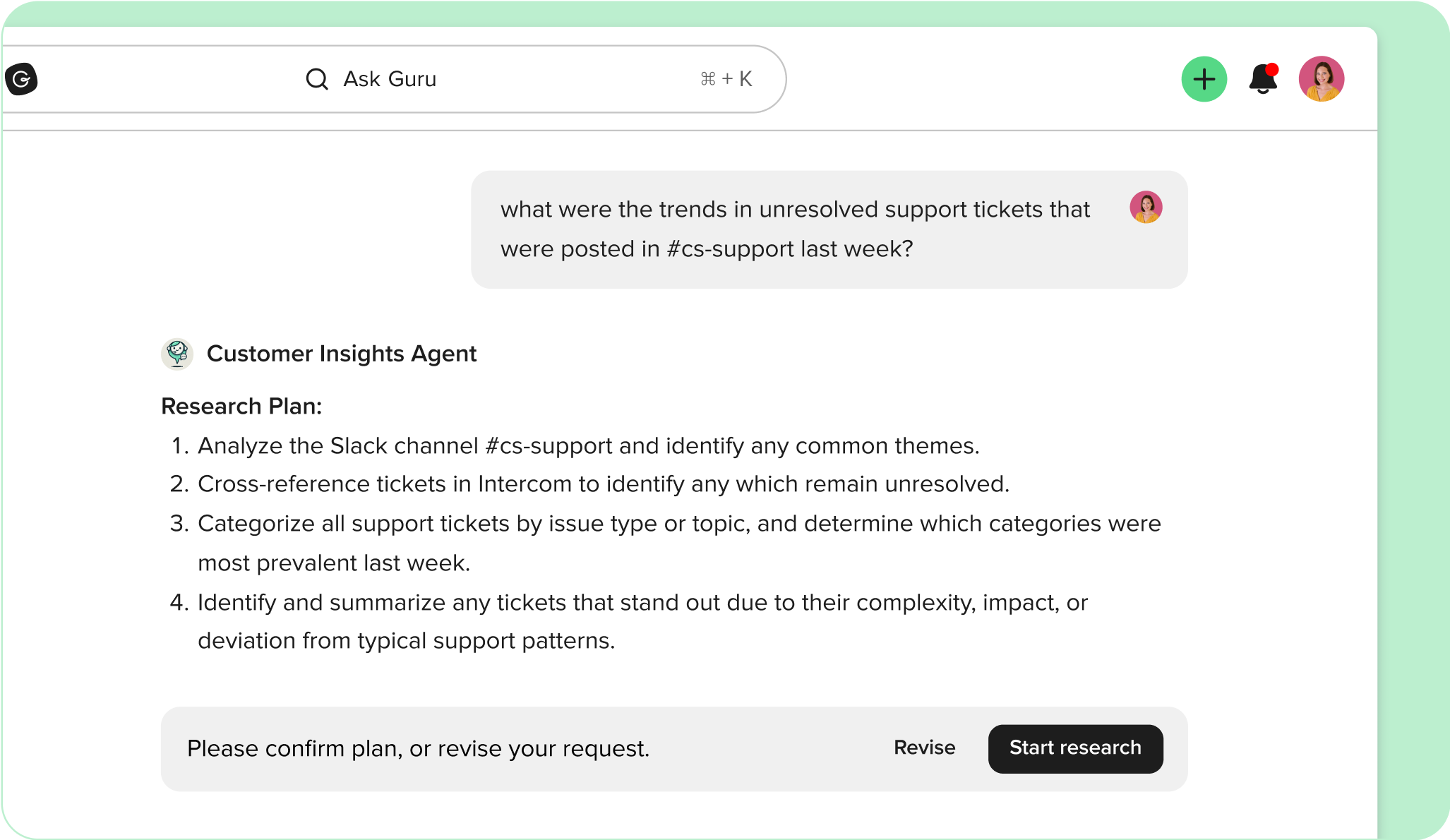The width and height of the screenshot is (1450, 840).
Task: Click the search magnifier icon
Action: click(x=317, y=79)
